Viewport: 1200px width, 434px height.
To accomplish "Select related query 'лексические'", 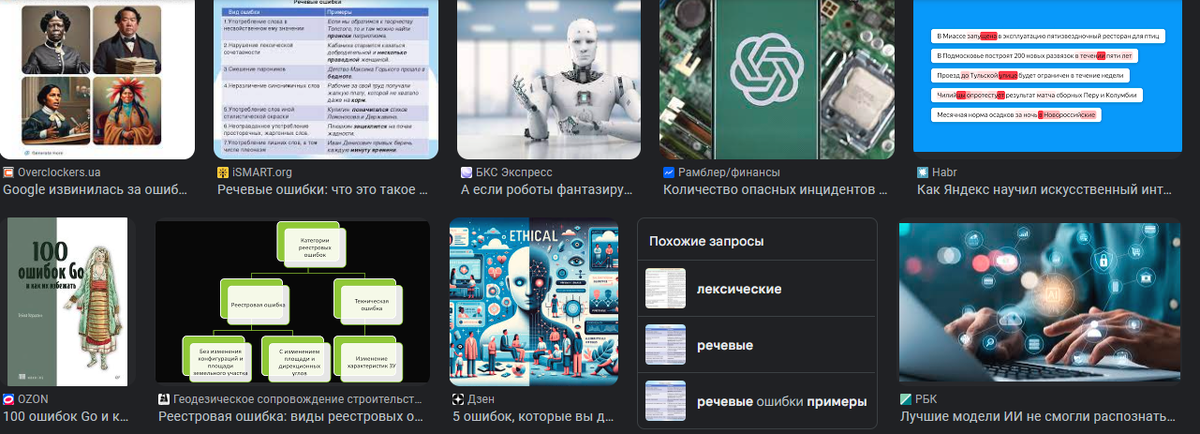I will click(757, 289).
